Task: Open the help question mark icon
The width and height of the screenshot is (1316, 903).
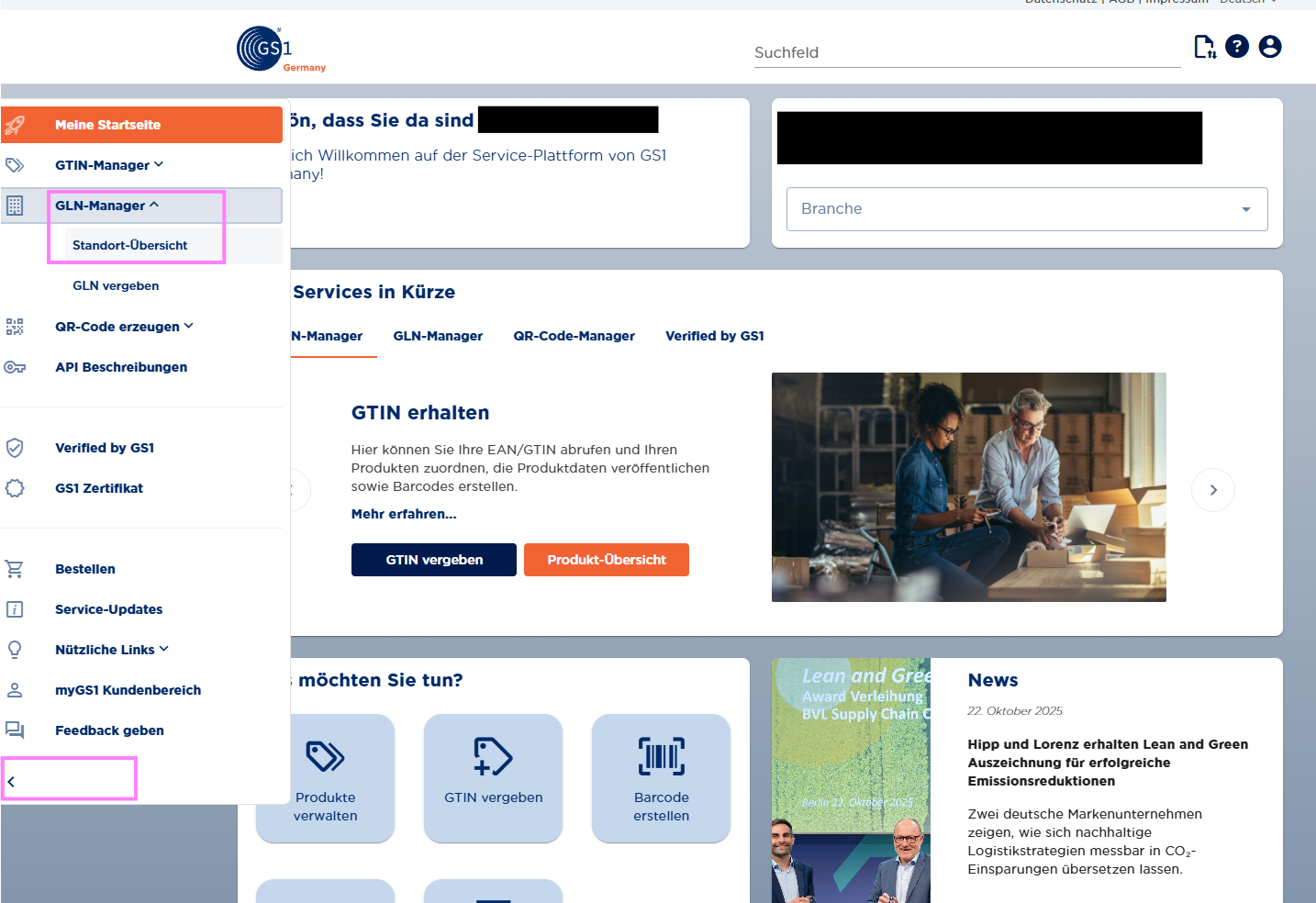Action: [1237, 46]
